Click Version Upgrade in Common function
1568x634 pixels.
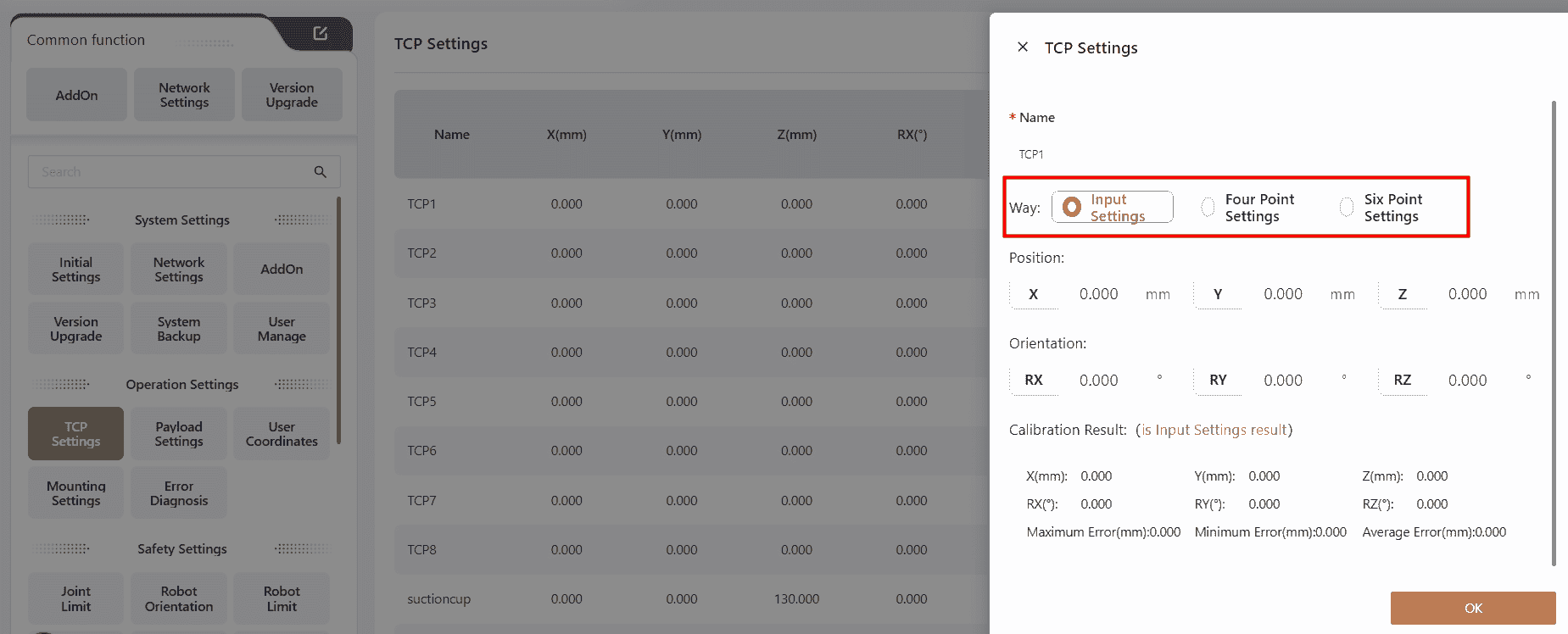(x=292, y=95)
